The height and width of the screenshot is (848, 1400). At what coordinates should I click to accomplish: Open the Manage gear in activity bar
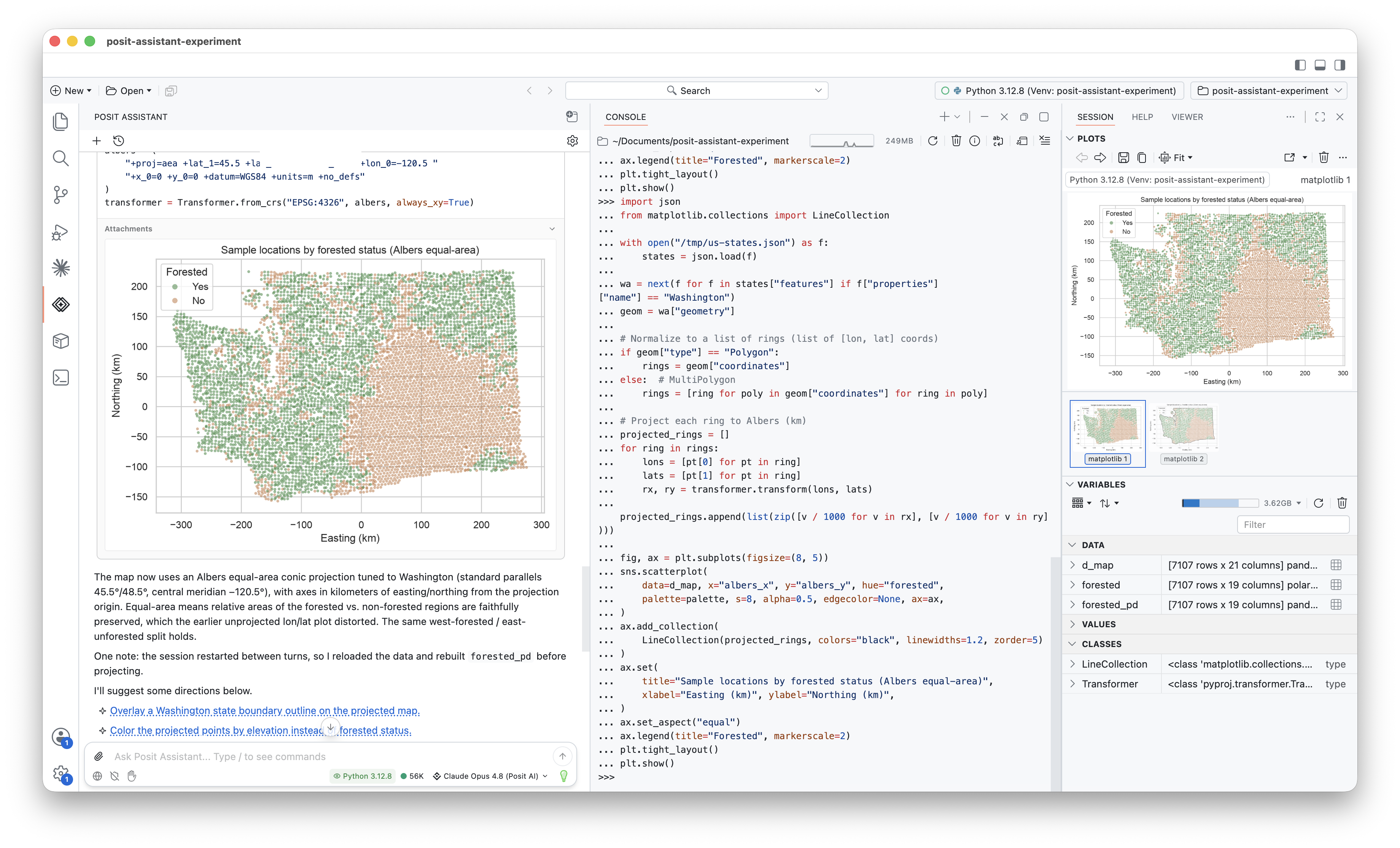61,773
